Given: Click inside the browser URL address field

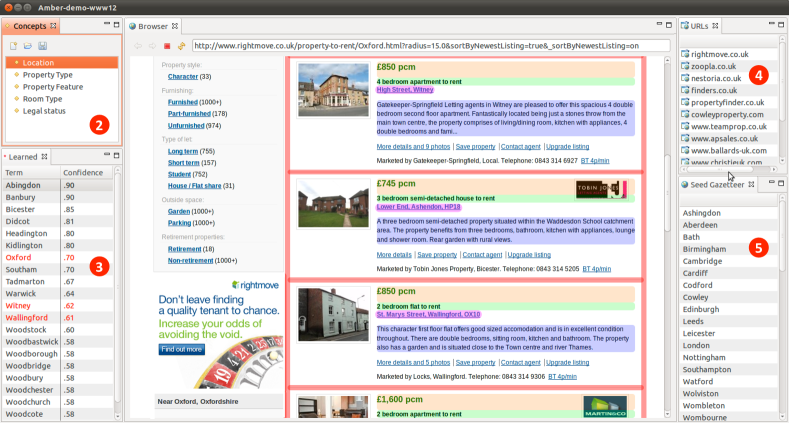Looking at the screenshot, I should (430, 45).
